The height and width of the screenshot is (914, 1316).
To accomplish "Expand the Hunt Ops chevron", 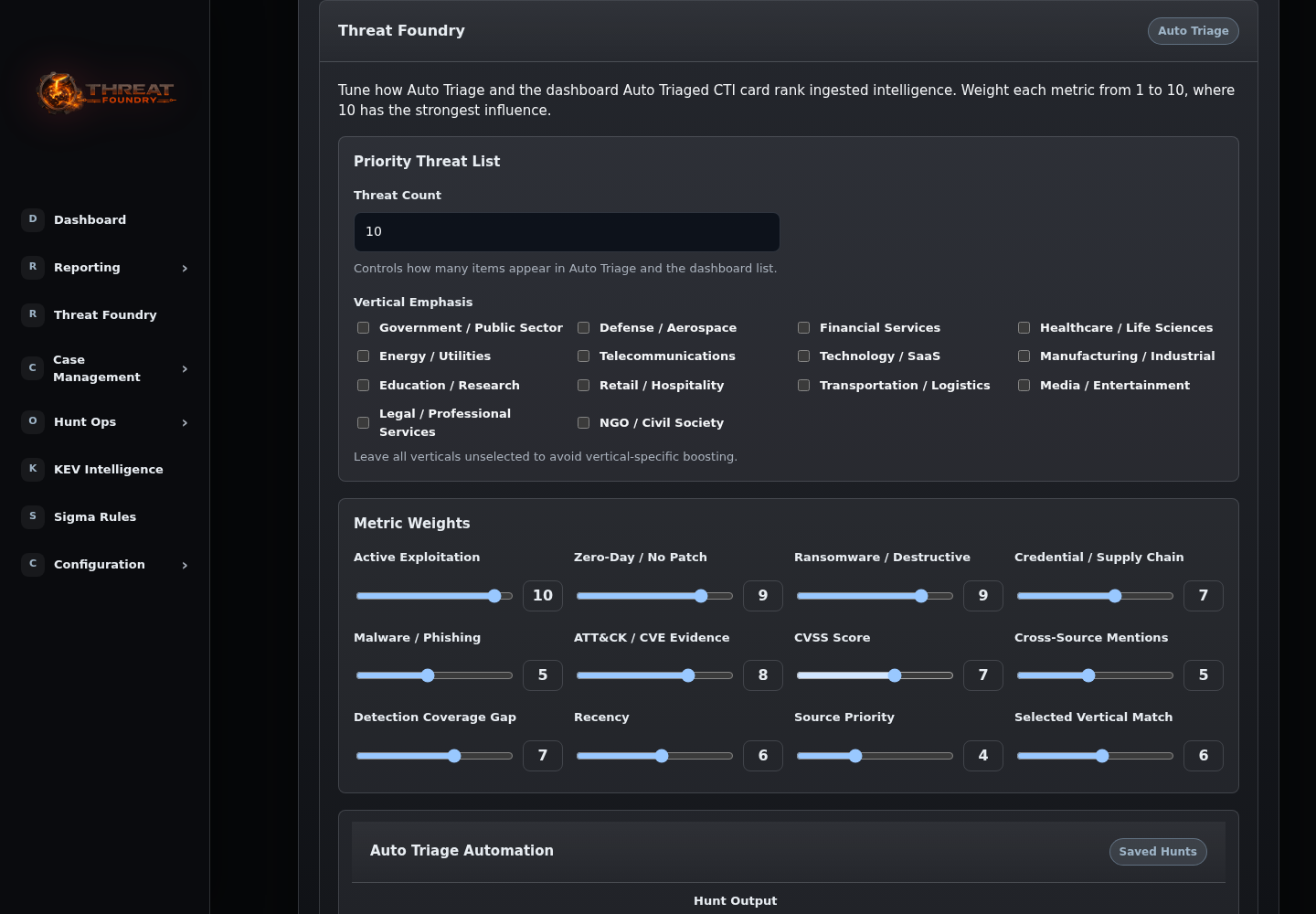I will (x=185, y=422).
